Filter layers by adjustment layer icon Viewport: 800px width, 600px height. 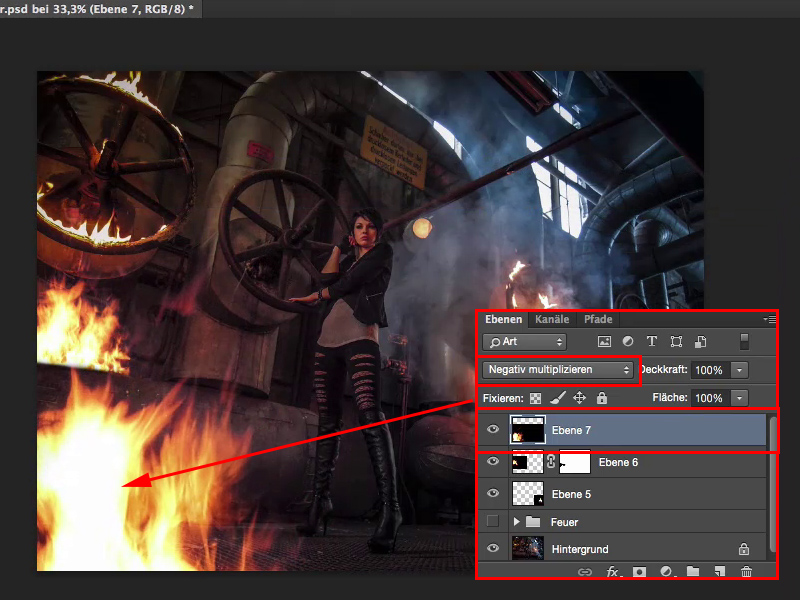[628, 341]
